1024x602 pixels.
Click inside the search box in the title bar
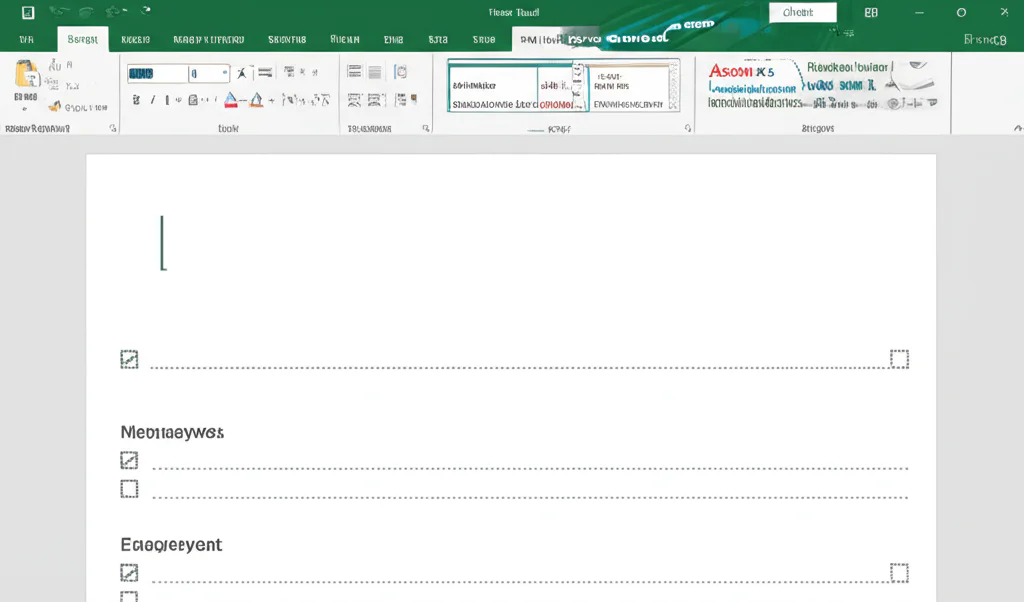click(x=802, y=12)
